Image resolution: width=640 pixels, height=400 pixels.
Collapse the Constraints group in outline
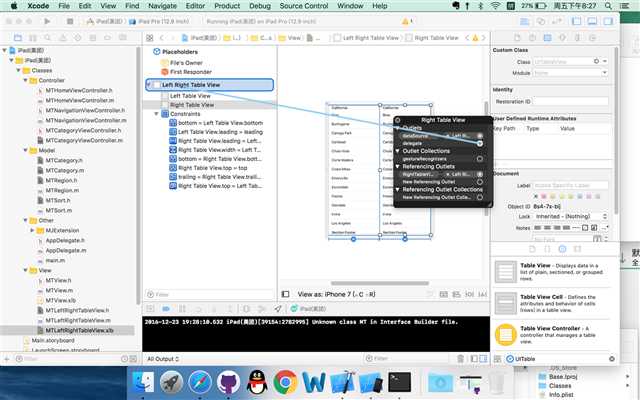(156, 114)
